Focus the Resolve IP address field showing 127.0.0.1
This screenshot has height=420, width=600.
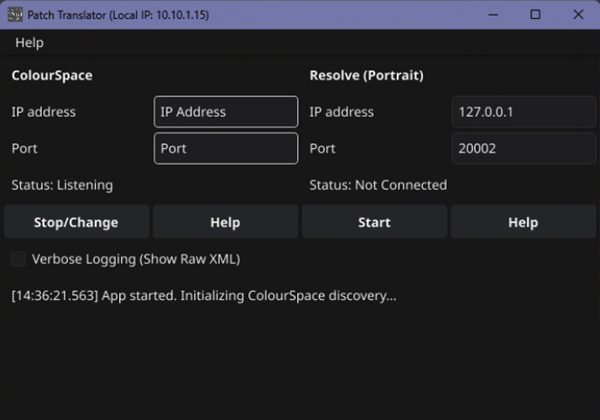coord(523,112)
